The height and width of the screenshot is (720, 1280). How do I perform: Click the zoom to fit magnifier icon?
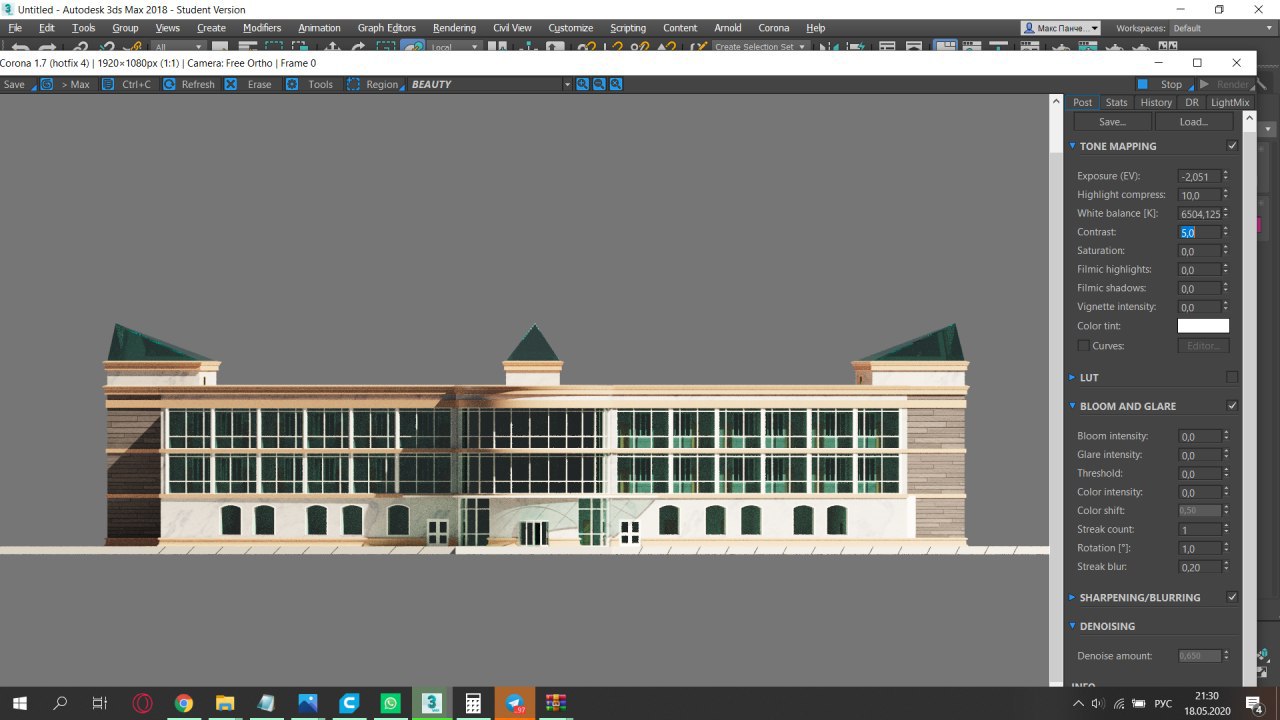click(616, 84)
